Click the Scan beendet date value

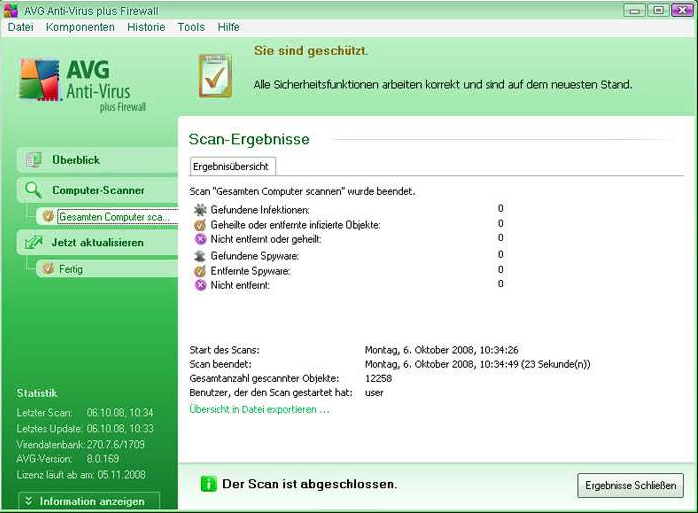coord(477,364)
